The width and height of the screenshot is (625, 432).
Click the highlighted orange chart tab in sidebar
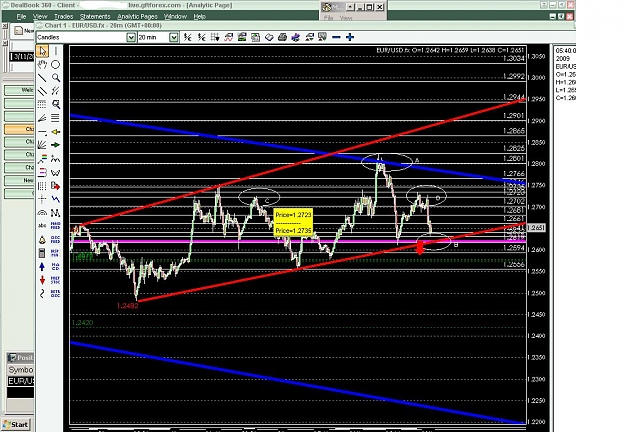19,129
